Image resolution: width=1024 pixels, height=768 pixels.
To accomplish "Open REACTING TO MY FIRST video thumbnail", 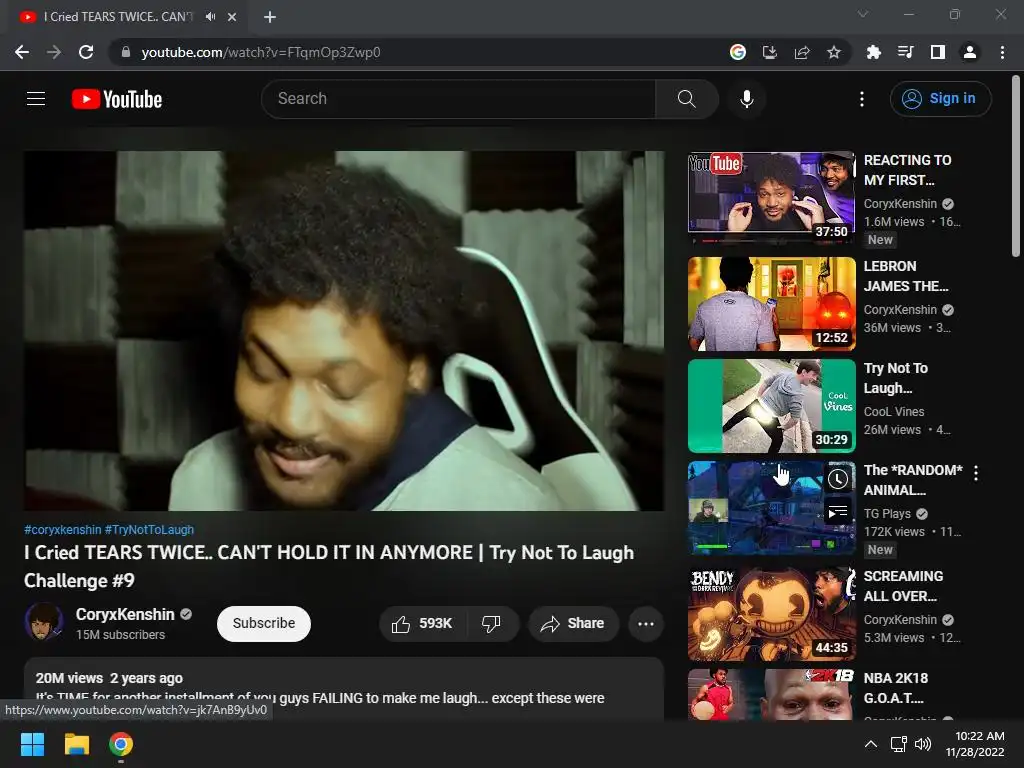I will [771, 197].
